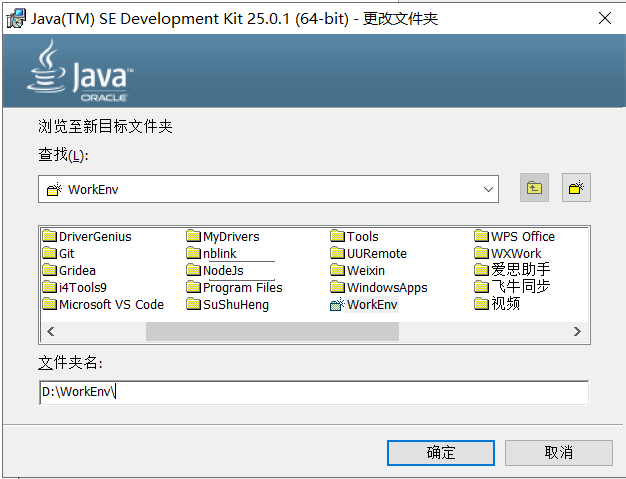Select the NodeJs folder
Viewport: 626px width, 479px height.
(222, 271)
